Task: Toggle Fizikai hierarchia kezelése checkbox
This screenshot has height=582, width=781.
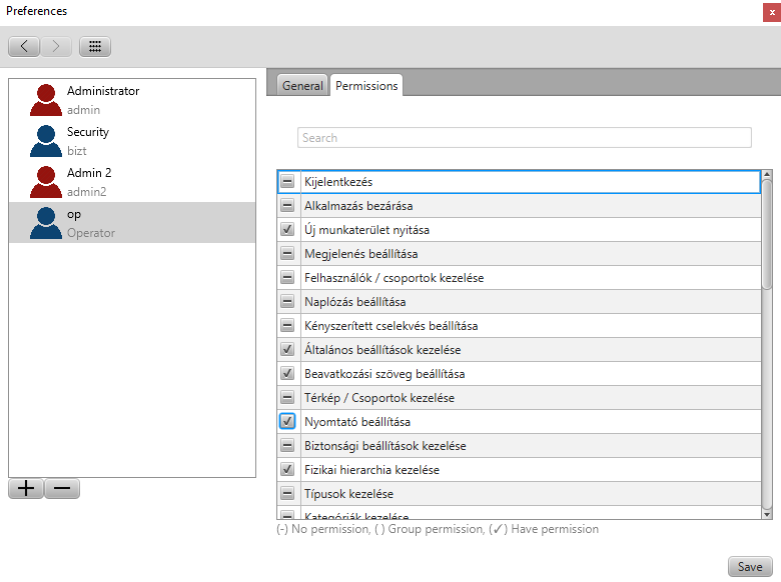Action: 287,470
